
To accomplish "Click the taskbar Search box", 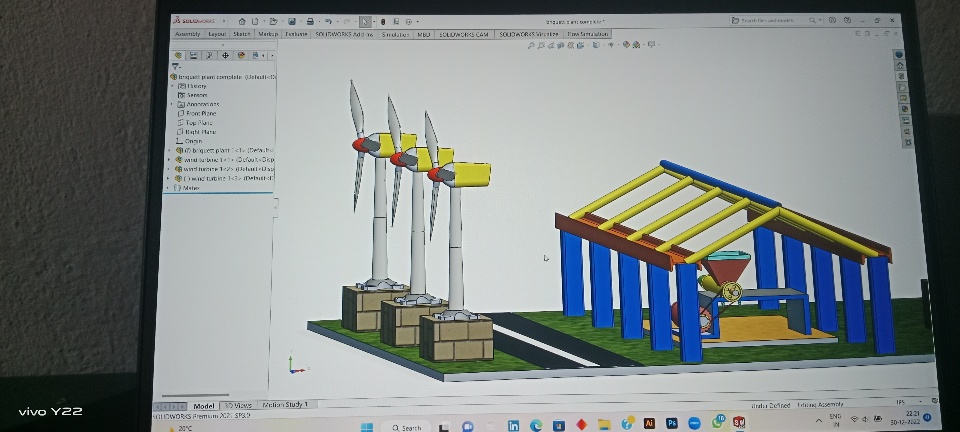I will tap(406, 427).
